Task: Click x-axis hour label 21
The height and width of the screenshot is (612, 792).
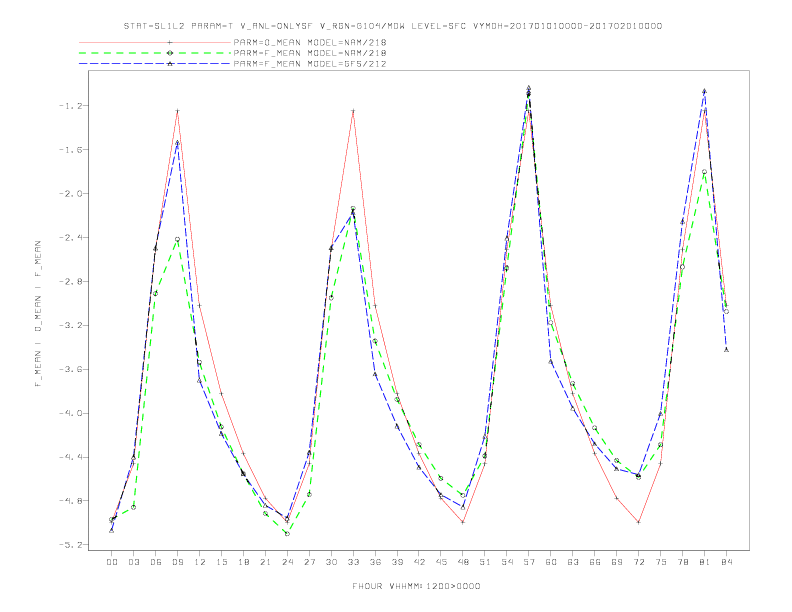Action: 265,562
